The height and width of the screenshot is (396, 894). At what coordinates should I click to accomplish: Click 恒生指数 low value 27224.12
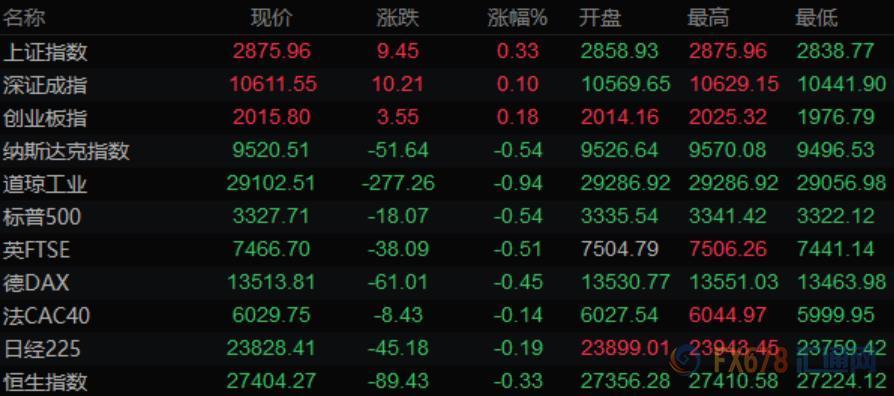point(842,381)
